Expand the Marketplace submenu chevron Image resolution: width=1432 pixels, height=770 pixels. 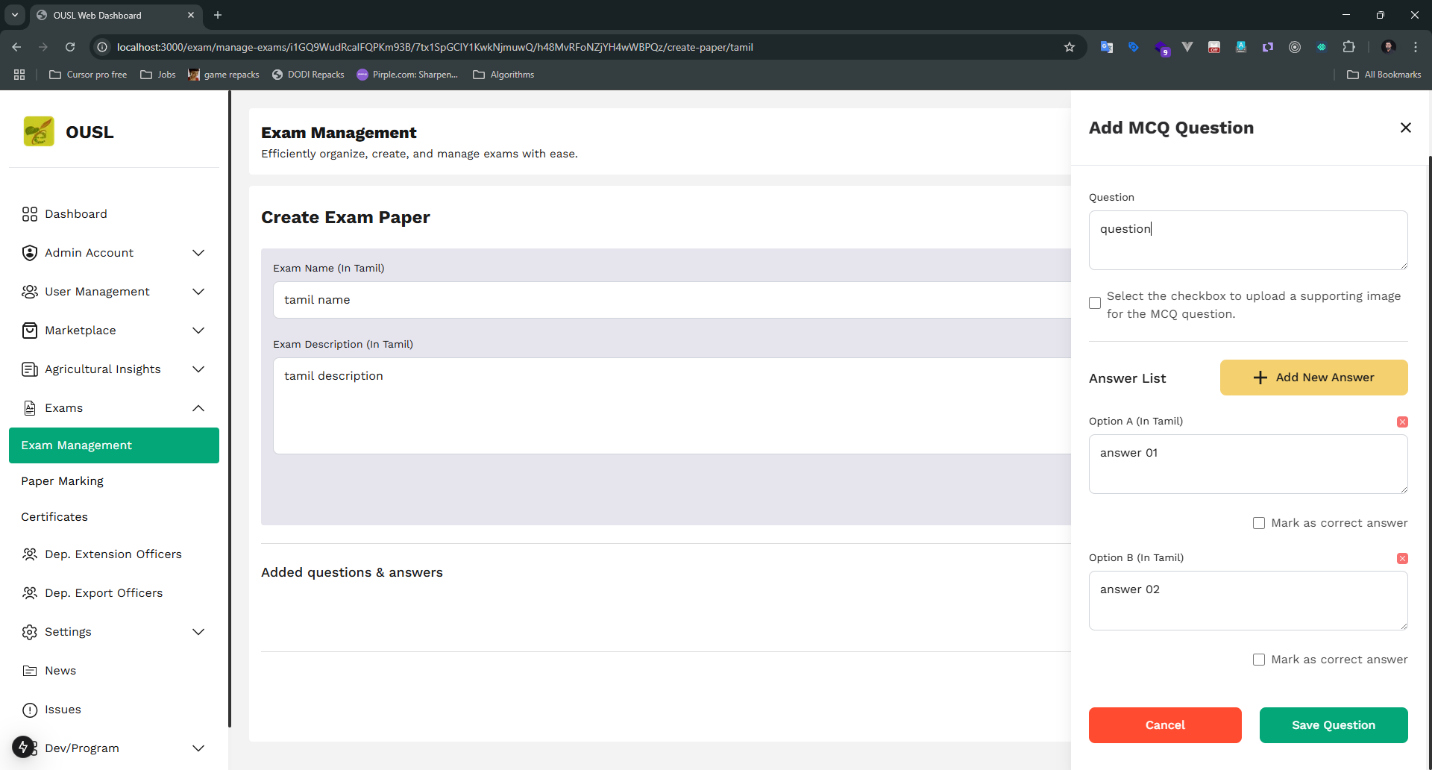click(x=198, y=331)
